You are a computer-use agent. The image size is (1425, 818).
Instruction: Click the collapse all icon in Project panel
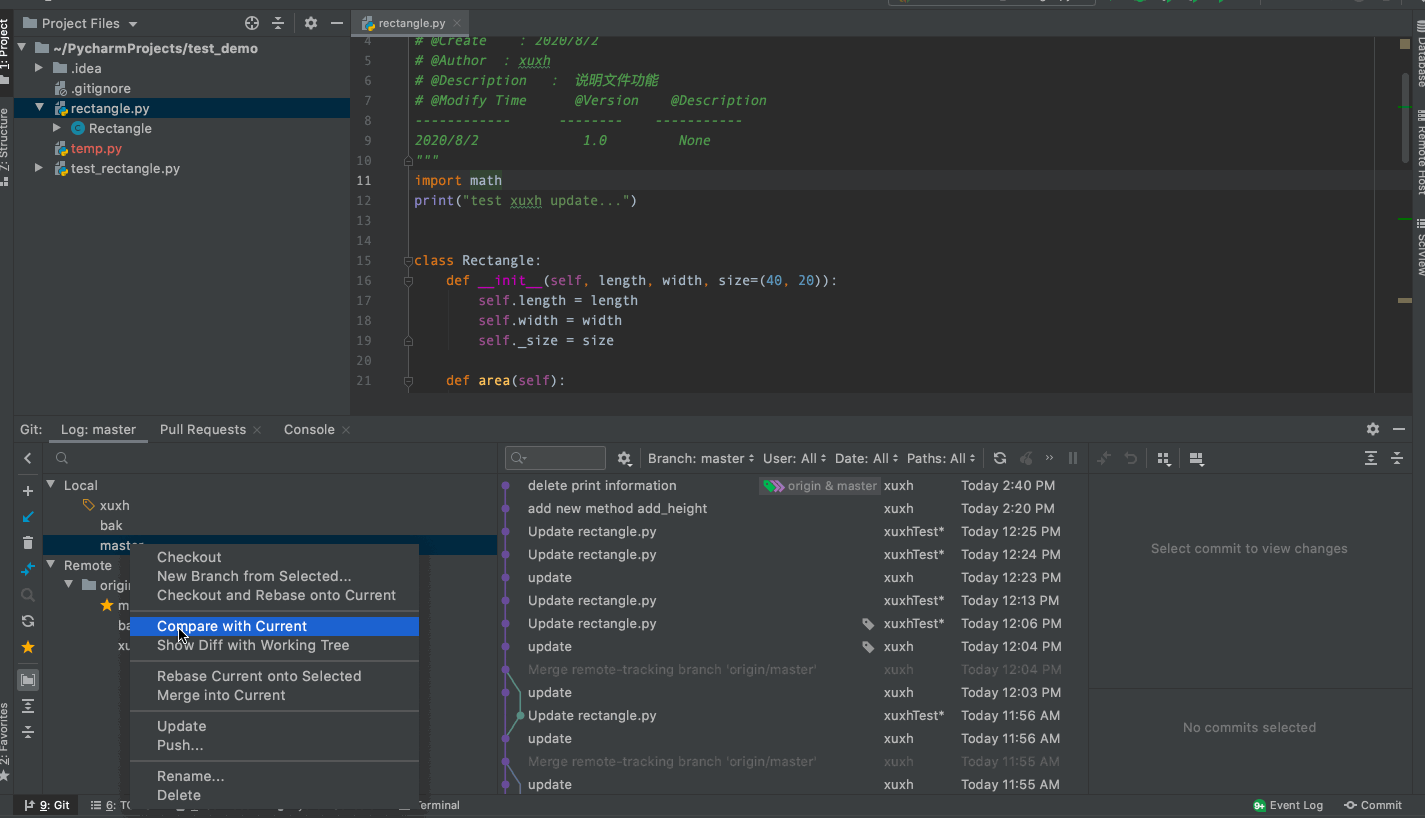point(278,23)
